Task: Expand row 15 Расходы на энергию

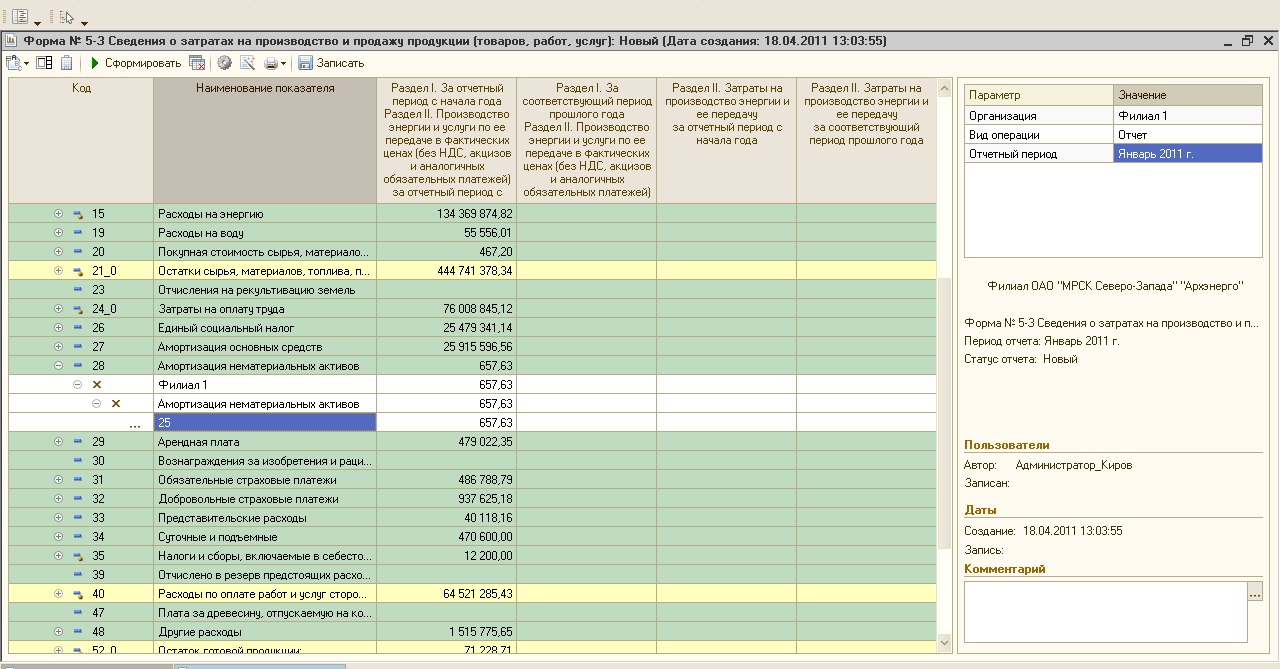Action: coord(59,214)
